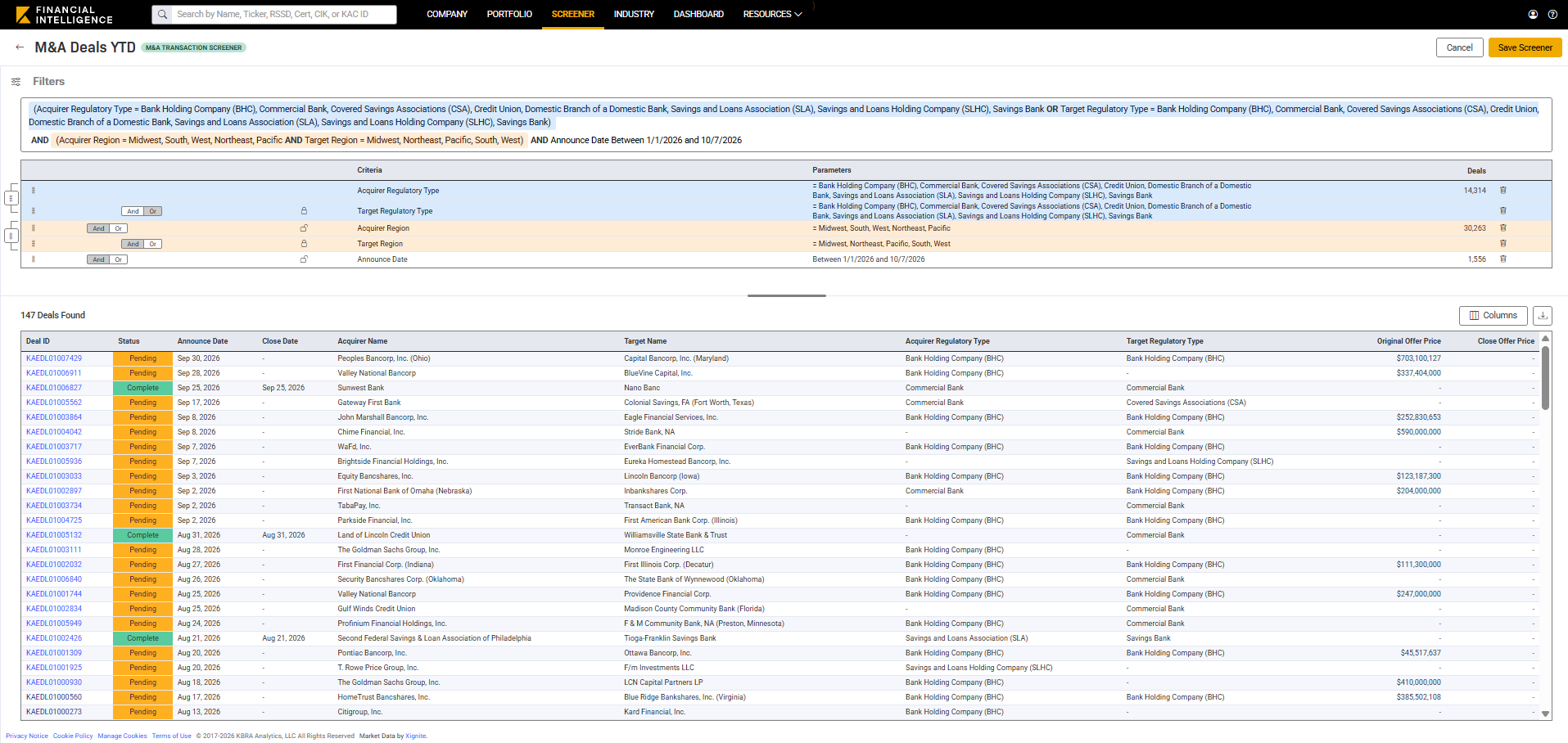The image size is (1568, 743).
Task: Delete the Acquirer Region criterion
Action: click(x=1503, y=227)
